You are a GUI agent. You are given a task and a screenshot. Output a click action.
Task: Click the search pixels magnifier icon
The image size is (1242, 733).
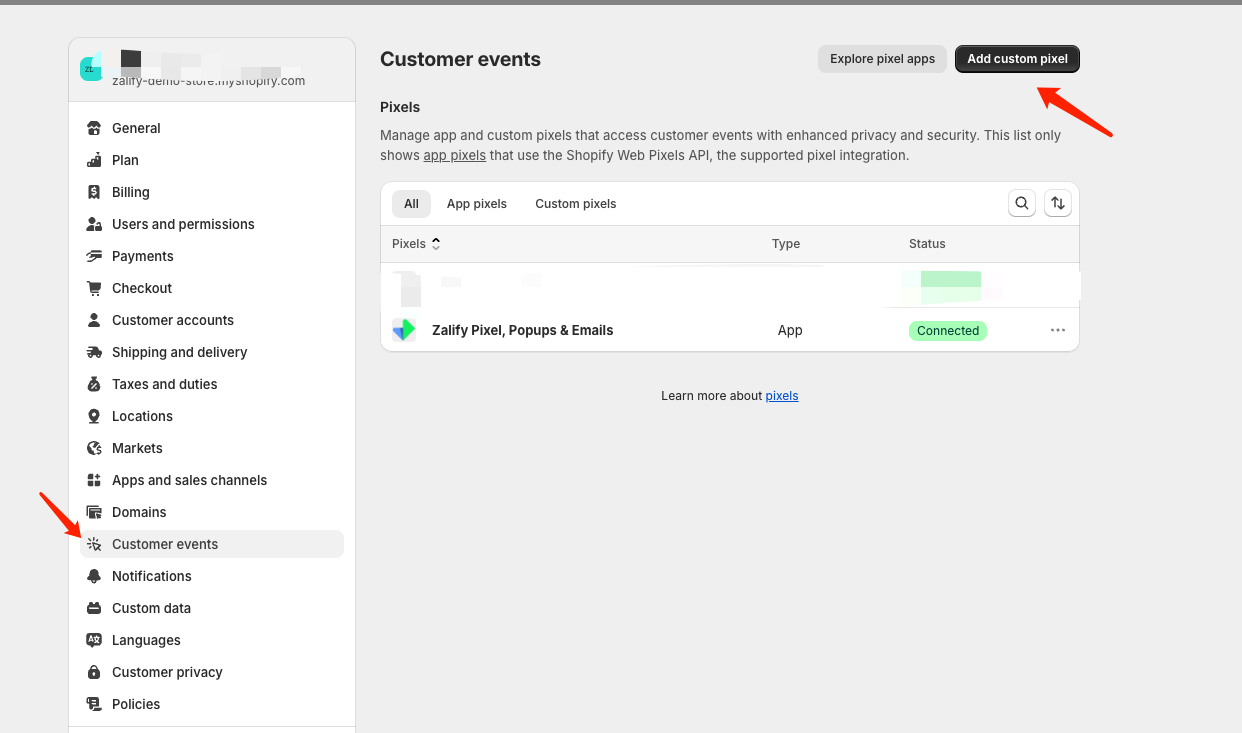point(1021,204)
